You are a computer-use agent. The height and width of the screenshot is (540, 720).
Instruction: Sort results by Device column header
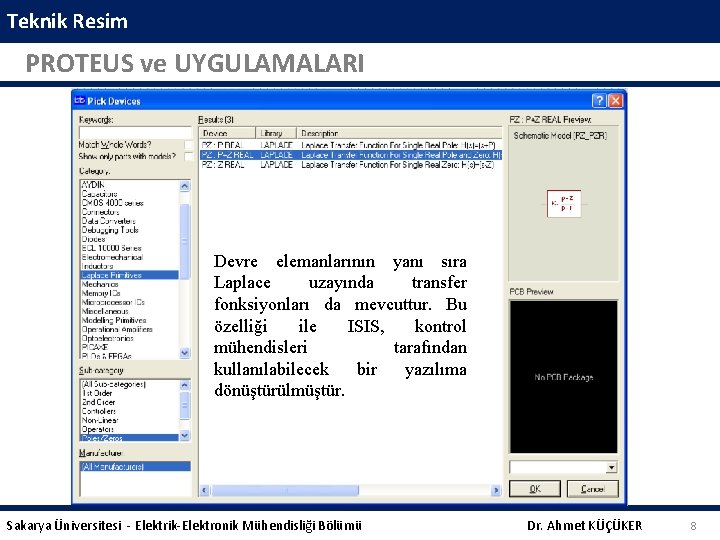coord(227,133)
